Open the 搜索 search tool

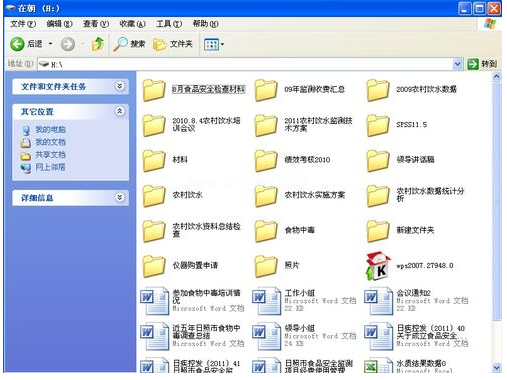pyautogui.click(x=129, y=44)
